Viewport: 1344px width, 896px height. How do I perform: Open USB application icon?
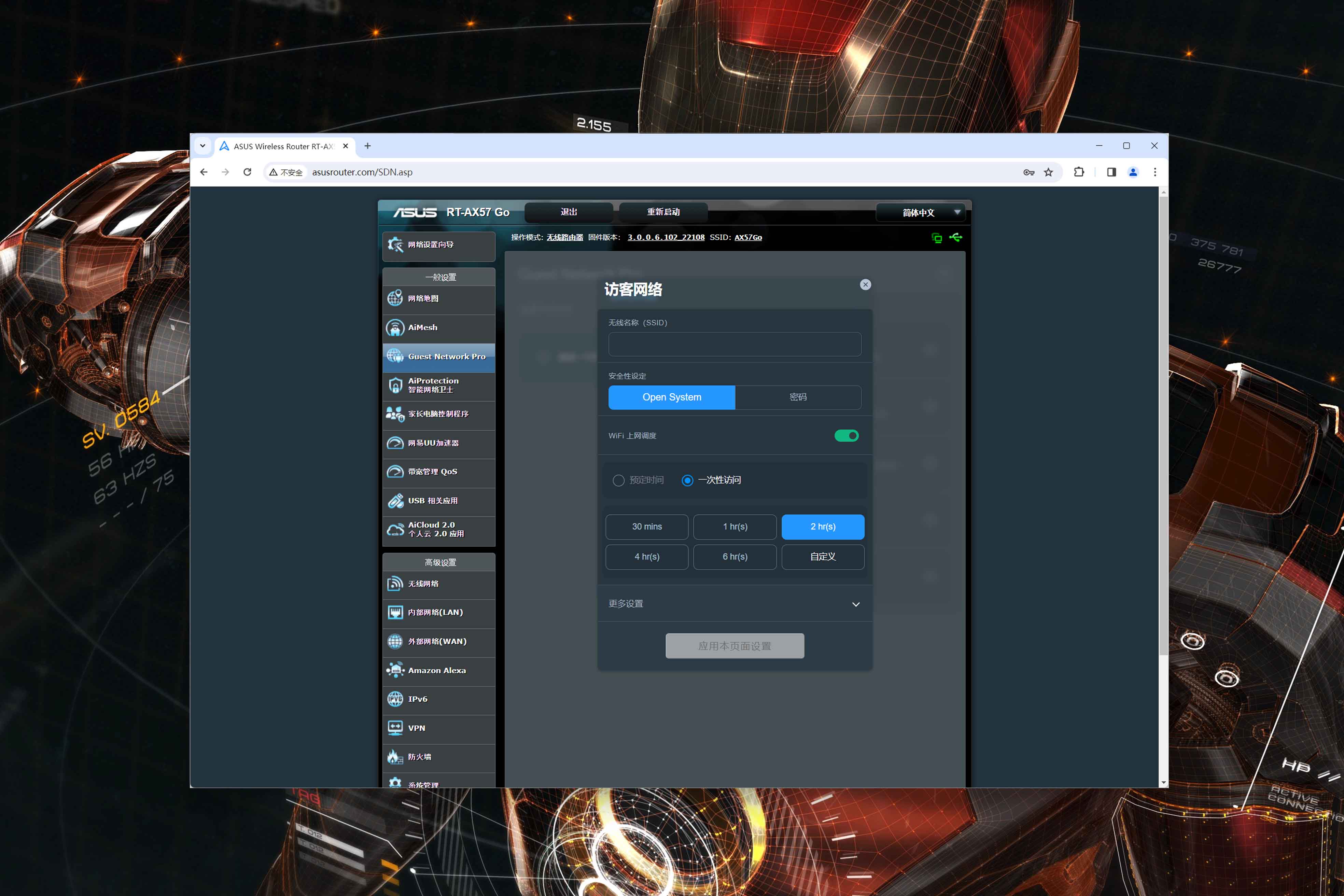tap(395, 501)
